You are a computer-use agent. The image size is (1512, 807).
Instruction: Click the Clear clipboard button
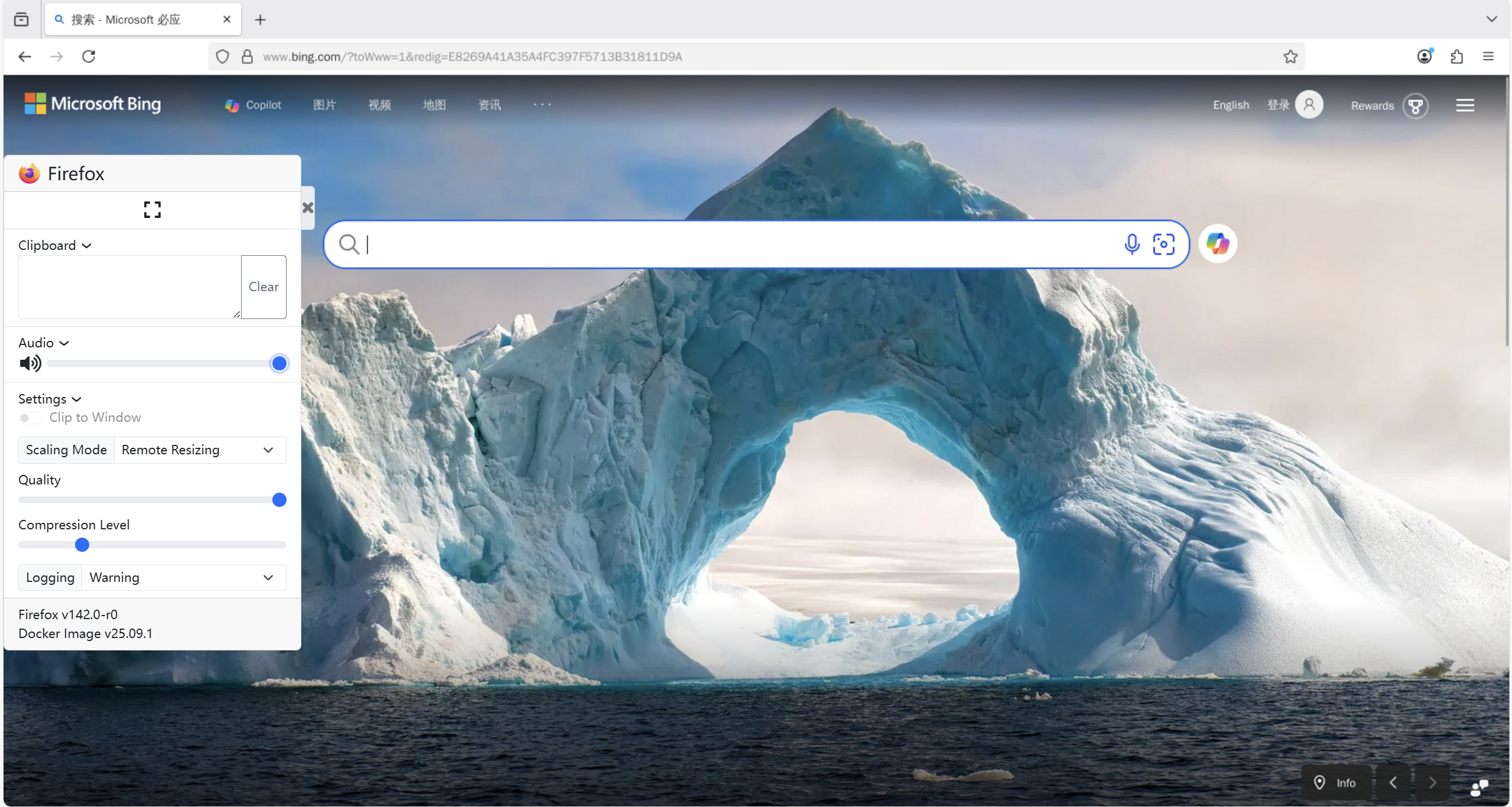click(263, 287)
